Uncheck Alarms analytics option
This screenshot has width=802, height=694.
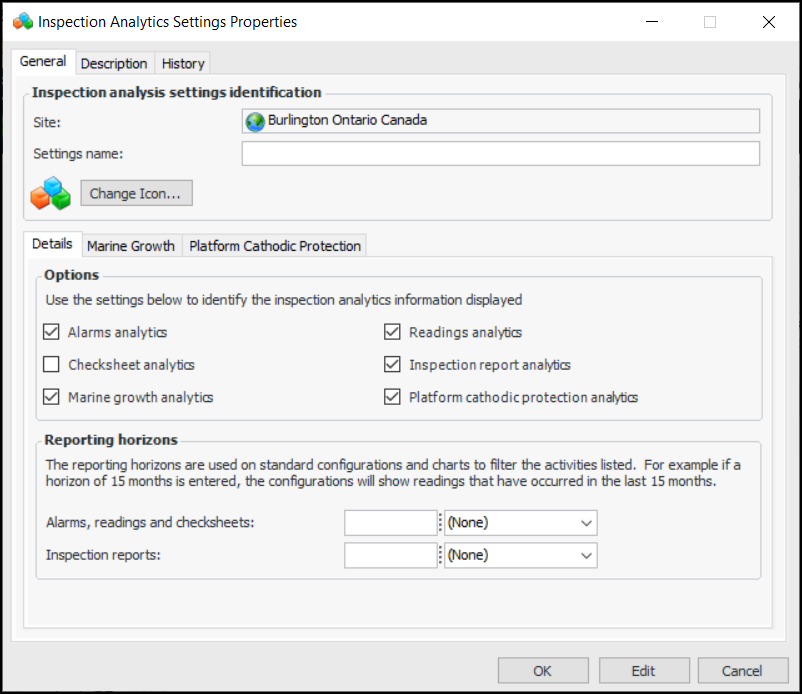(x=52, y=333)
